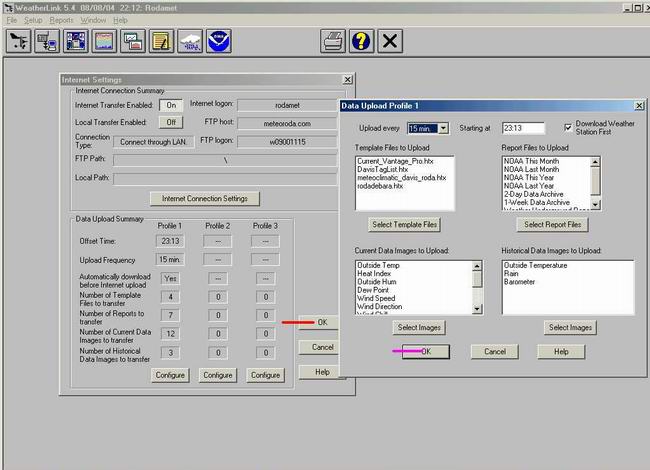Click the NOAA report toolbar icon
650x470 pixels.
[x=218, y=41]
